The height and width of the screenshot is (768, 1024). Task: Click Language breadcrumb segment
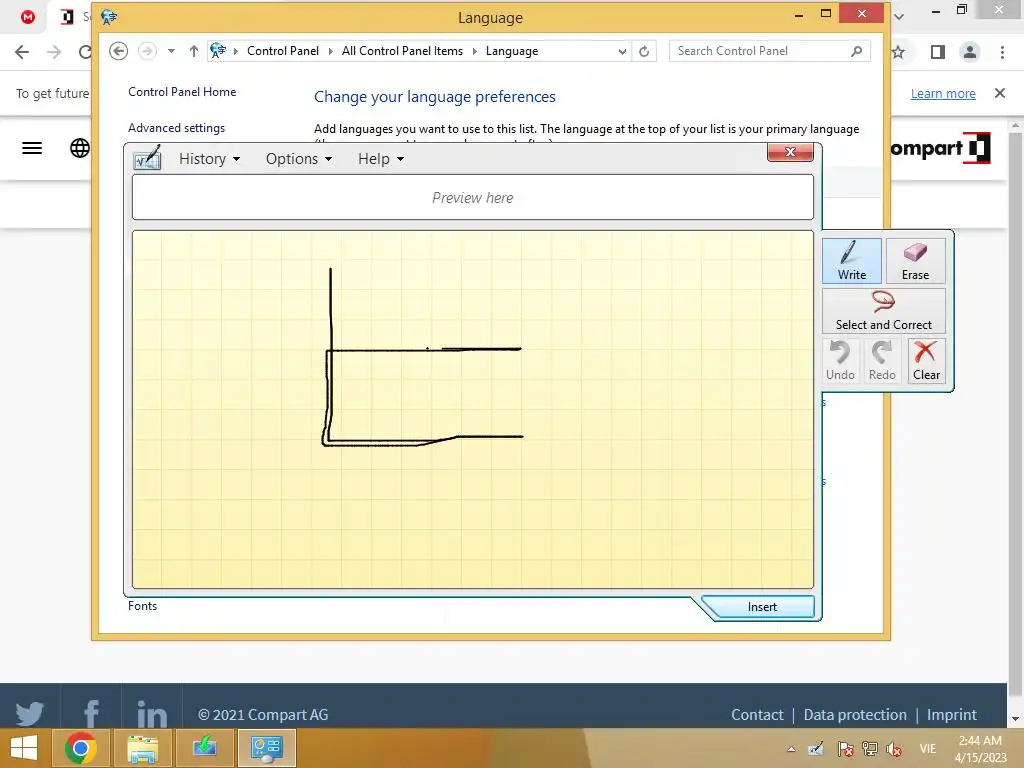pos(512,51)
